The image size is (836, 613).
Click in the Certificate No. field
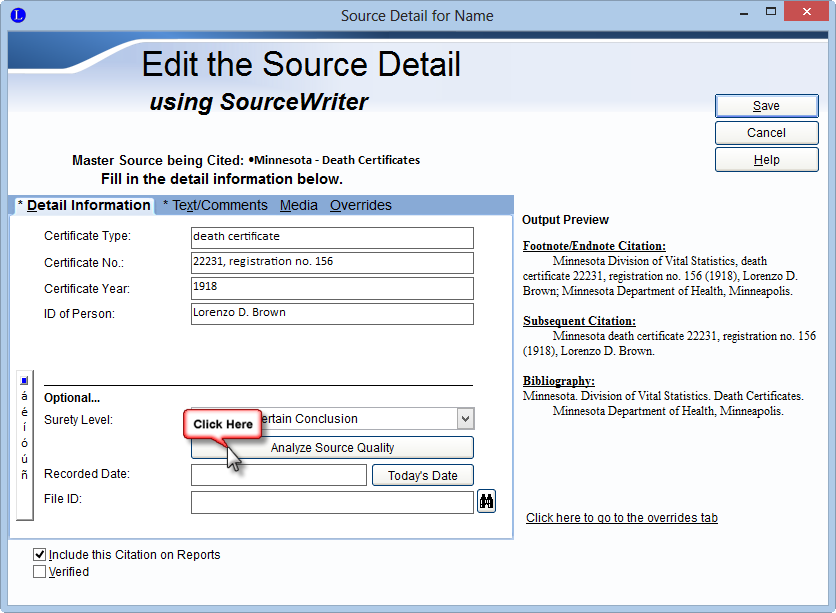pos(332,263)
